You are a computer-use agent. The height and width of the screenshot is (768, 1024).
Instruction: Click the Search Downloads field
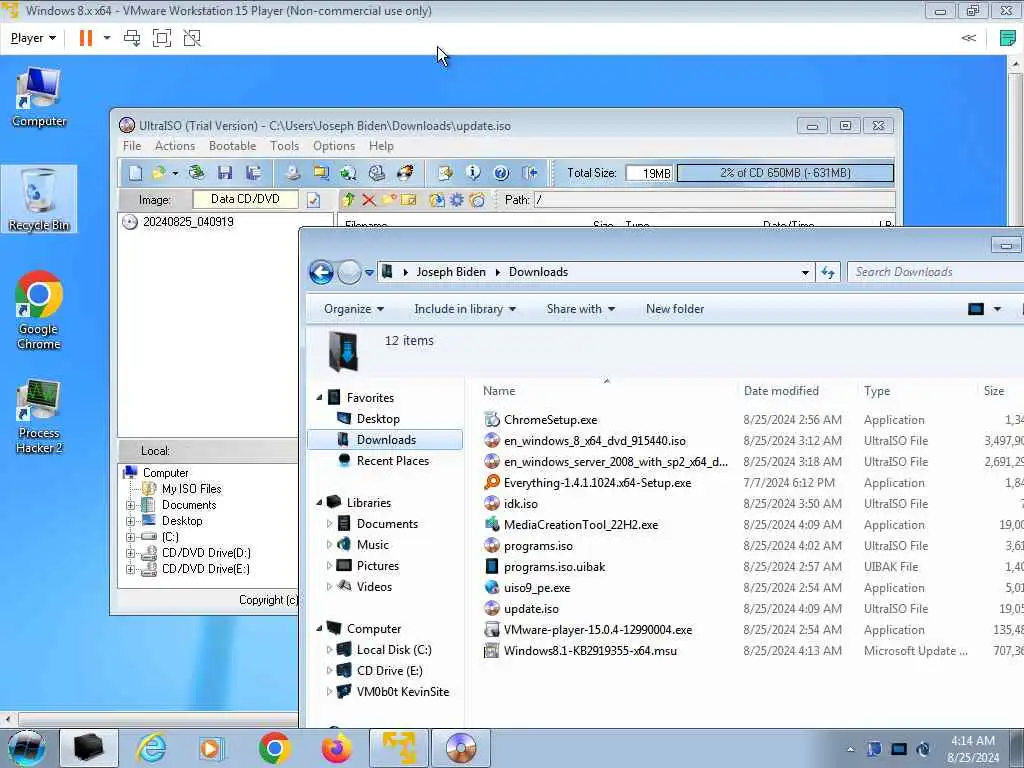click(x=935, y=272)
